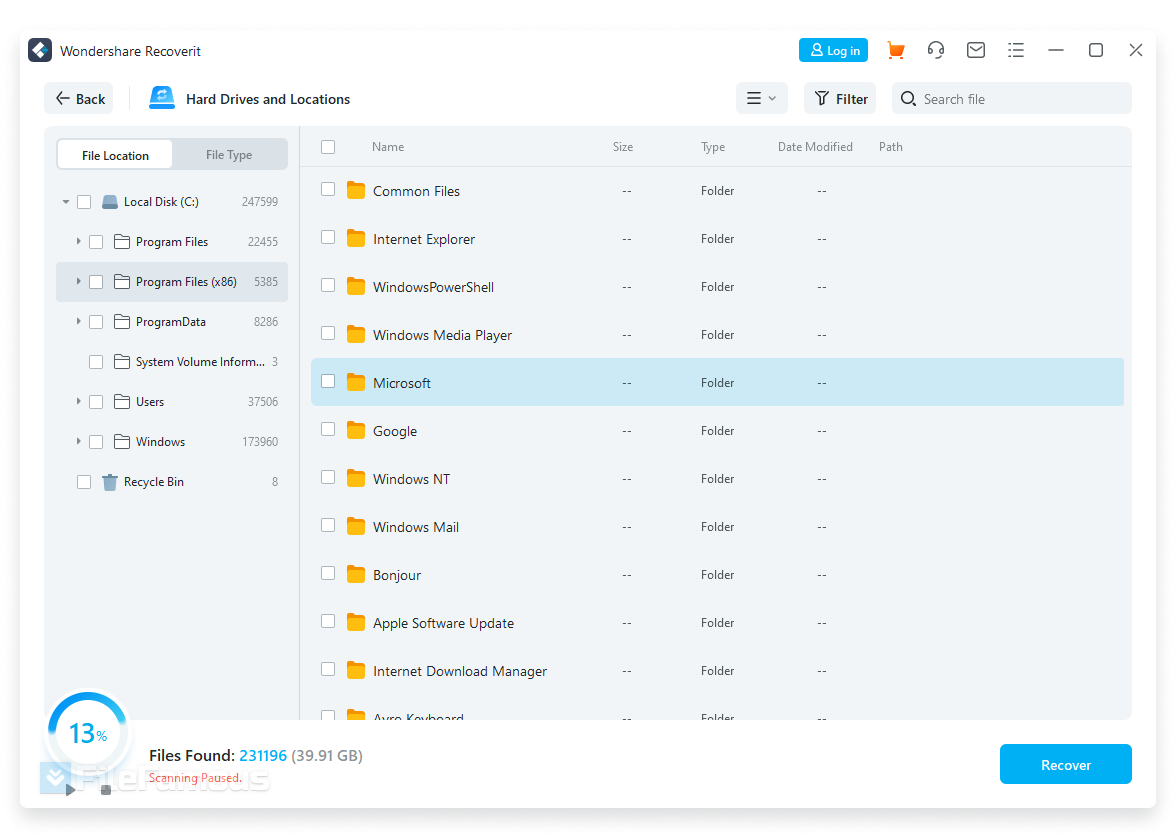The image size is (1176, 838).
Task: Click the Common Files folder icon
Action: pos(356,191)
